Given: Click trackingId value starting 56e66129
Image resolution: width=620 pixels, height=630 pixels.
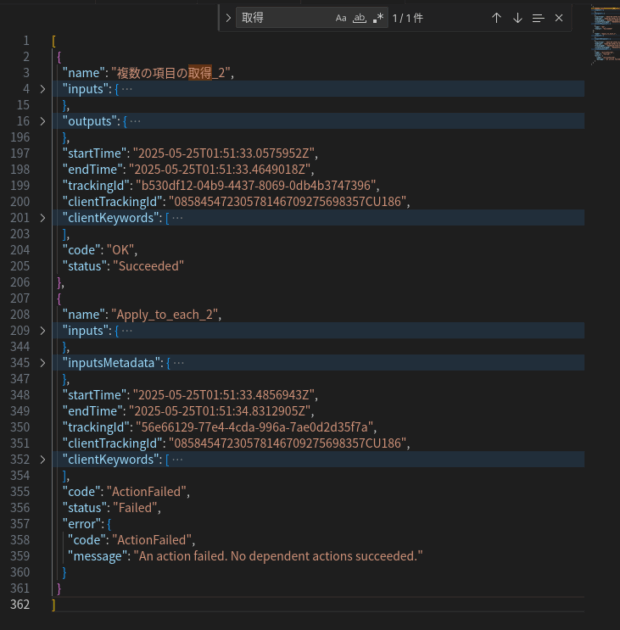Looking at the screenshot, I should 254,428.
